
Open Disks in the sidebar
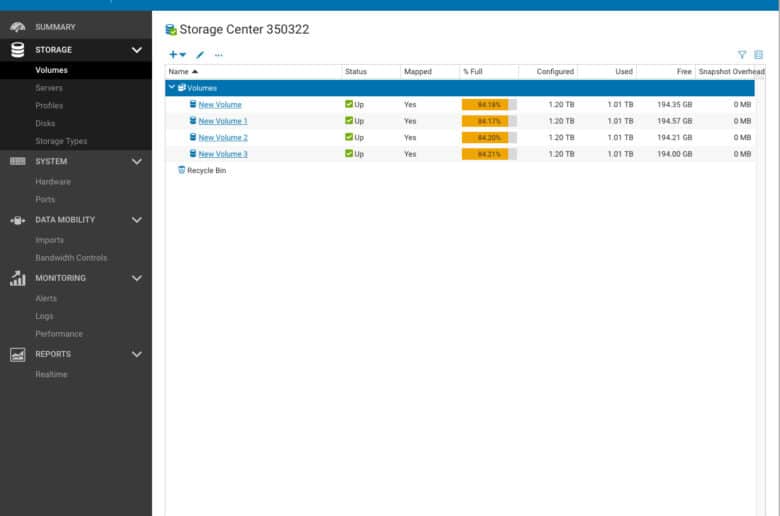[x=45, y=123]
